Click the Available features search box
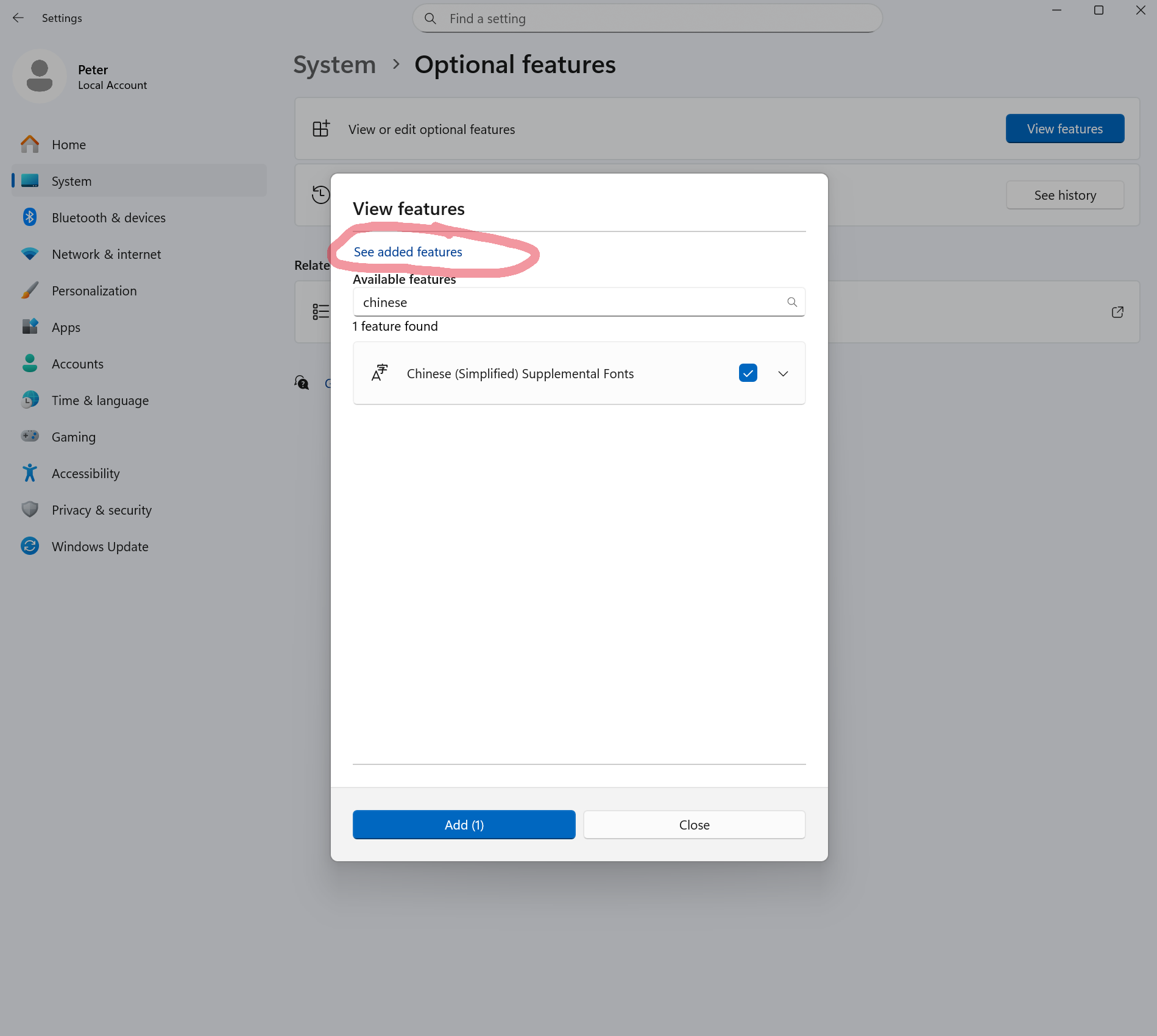1157x1036 pixels. (x=579, y=302)
